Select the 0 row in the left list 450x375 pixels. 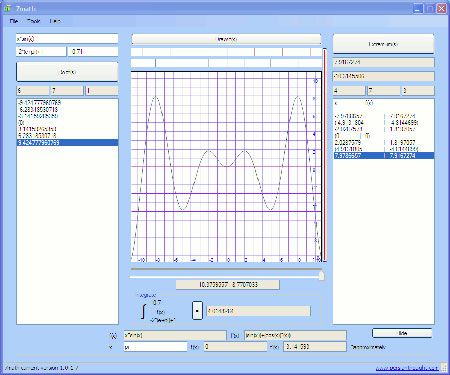(x=67, y=123)
